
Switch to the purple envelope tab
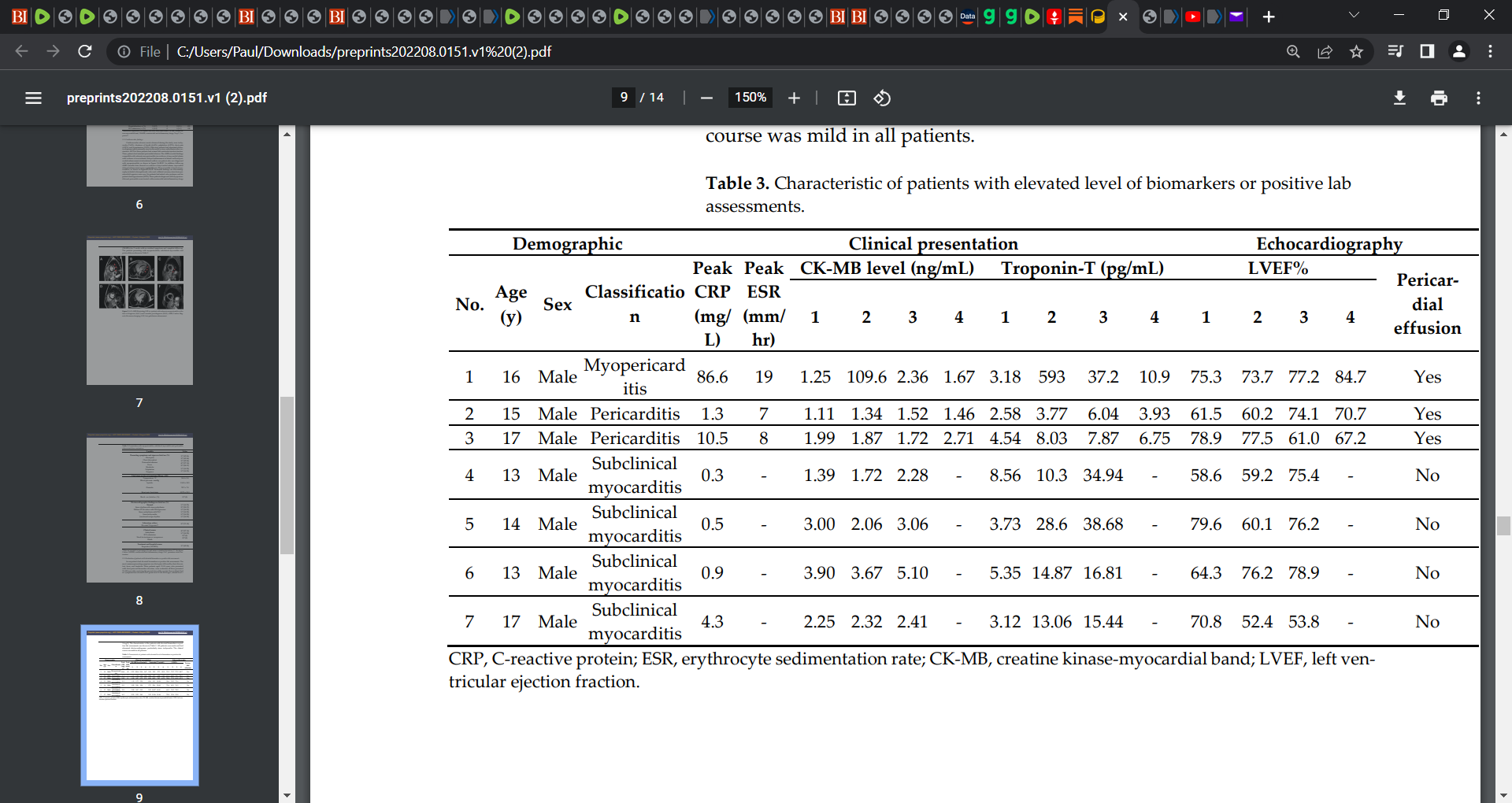click(1236, 17)
